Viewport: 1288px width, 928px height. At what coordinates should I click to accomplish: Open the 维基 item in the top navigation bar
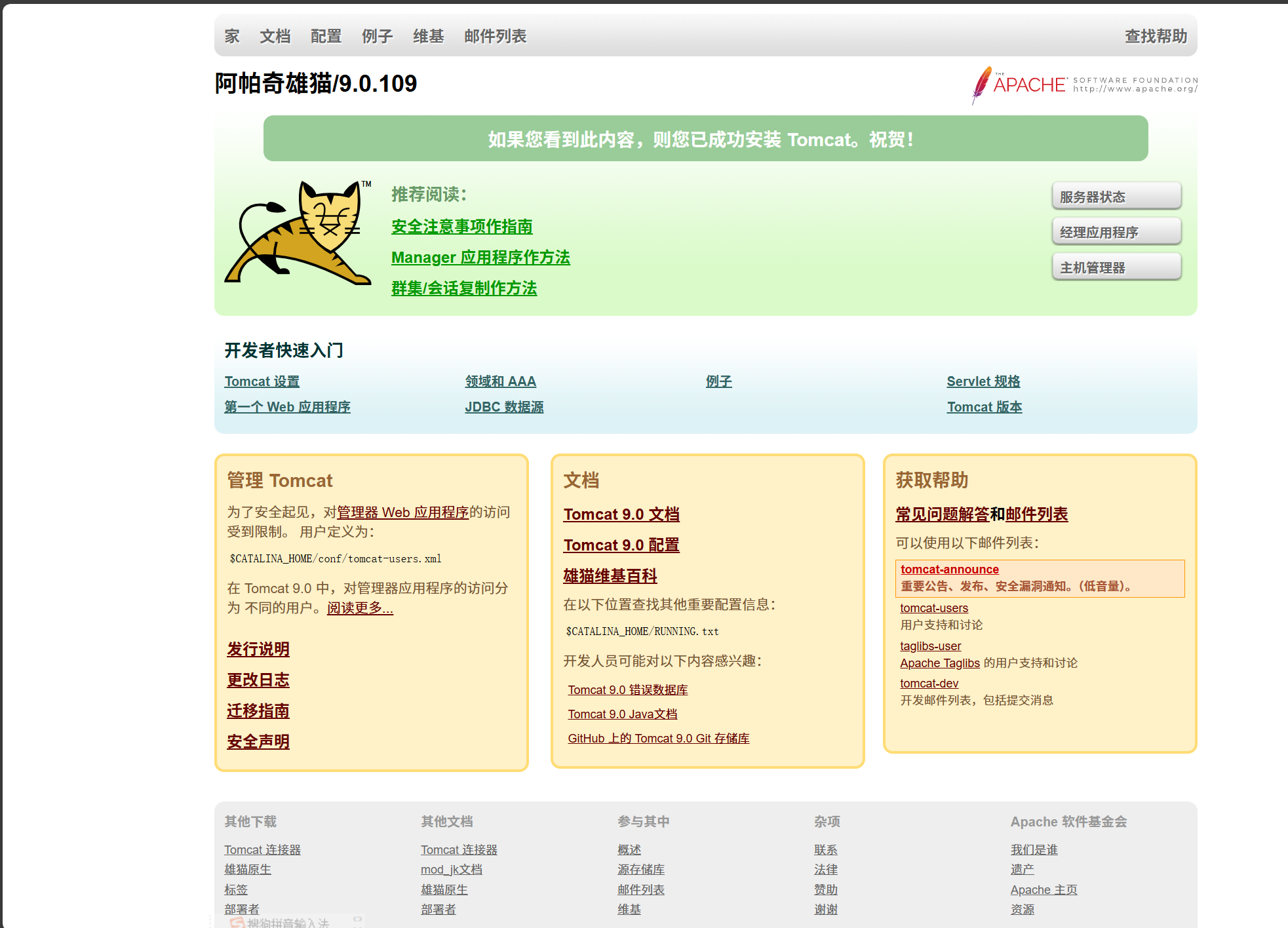point(429,36)
